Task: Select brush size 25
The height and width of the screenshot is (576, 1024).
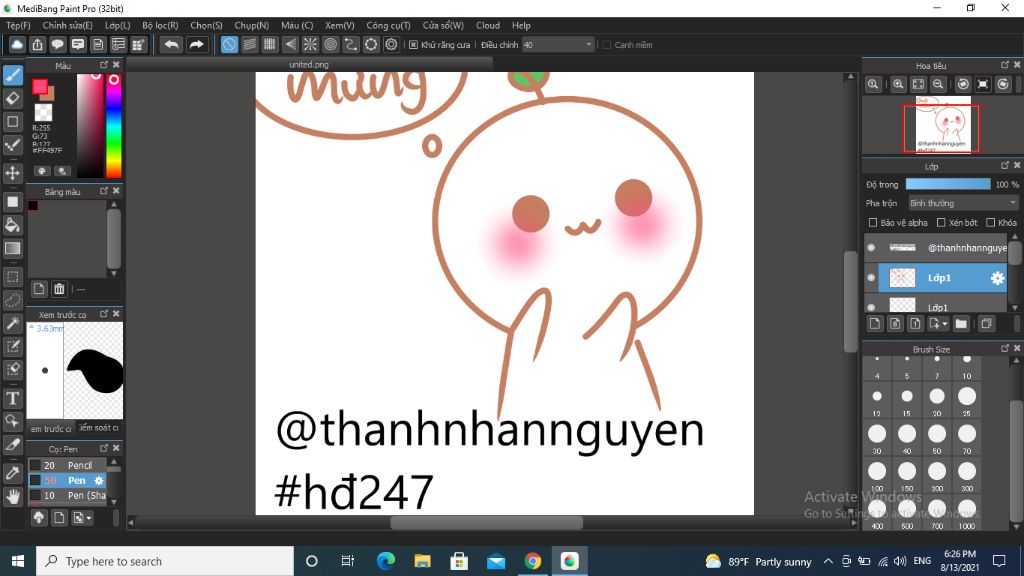Action: coord(967,400)
